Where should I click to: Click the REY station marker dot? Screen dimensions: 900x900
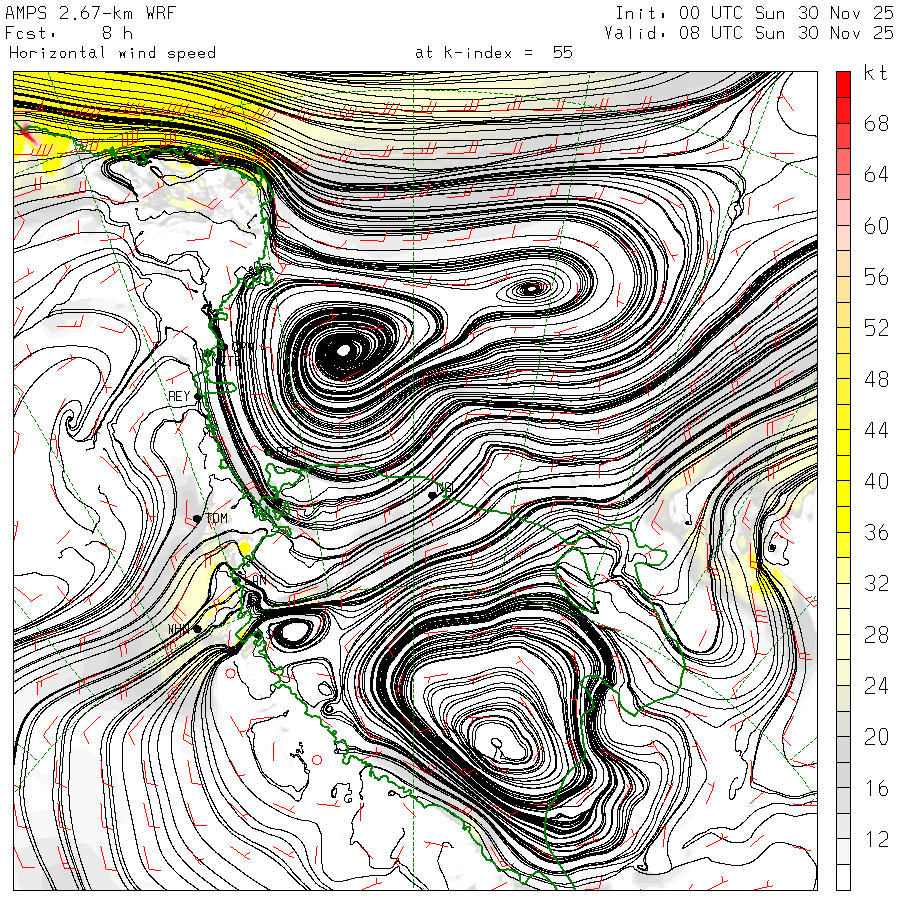[x=198, y=397]
